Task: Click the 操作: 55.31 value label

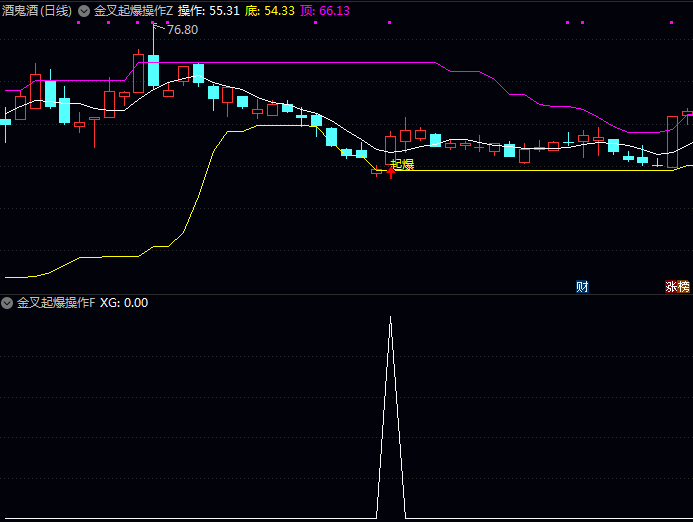Action: (208, 11)
